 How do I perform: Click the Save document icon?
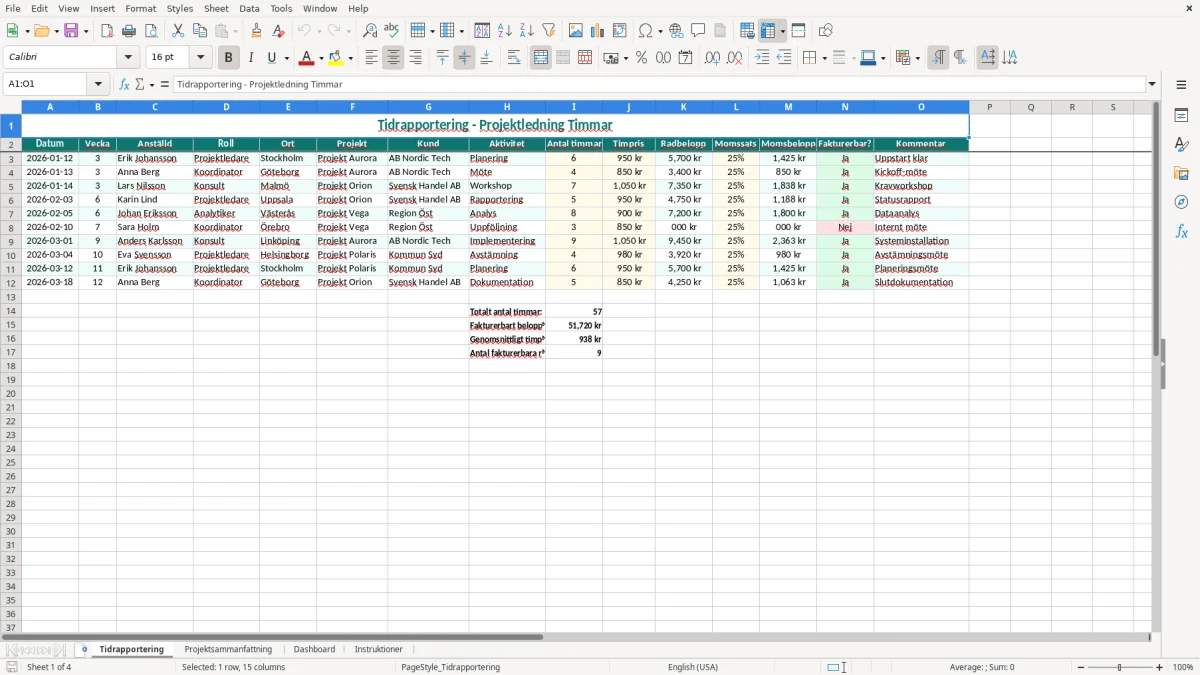pos(71,31)
